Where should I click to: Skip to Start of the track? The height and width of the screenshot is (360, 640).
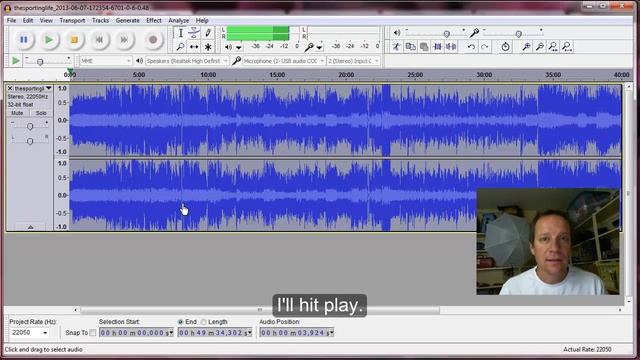click(99, 40)
